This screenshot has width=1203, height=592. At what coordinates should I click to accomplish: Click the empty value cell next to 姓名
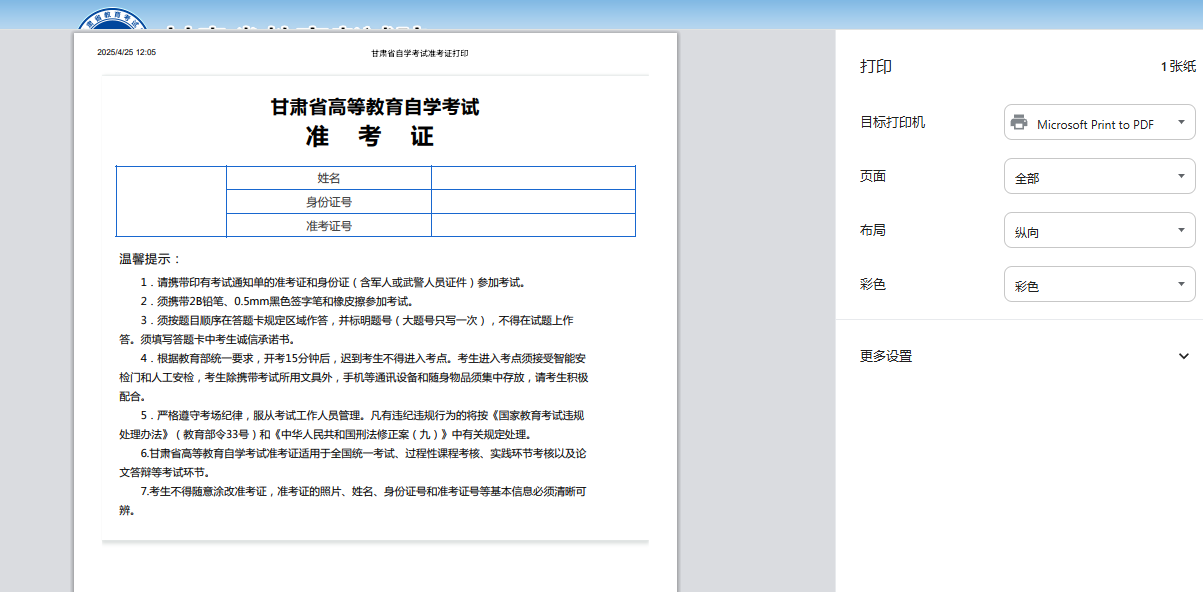[533, 178]
